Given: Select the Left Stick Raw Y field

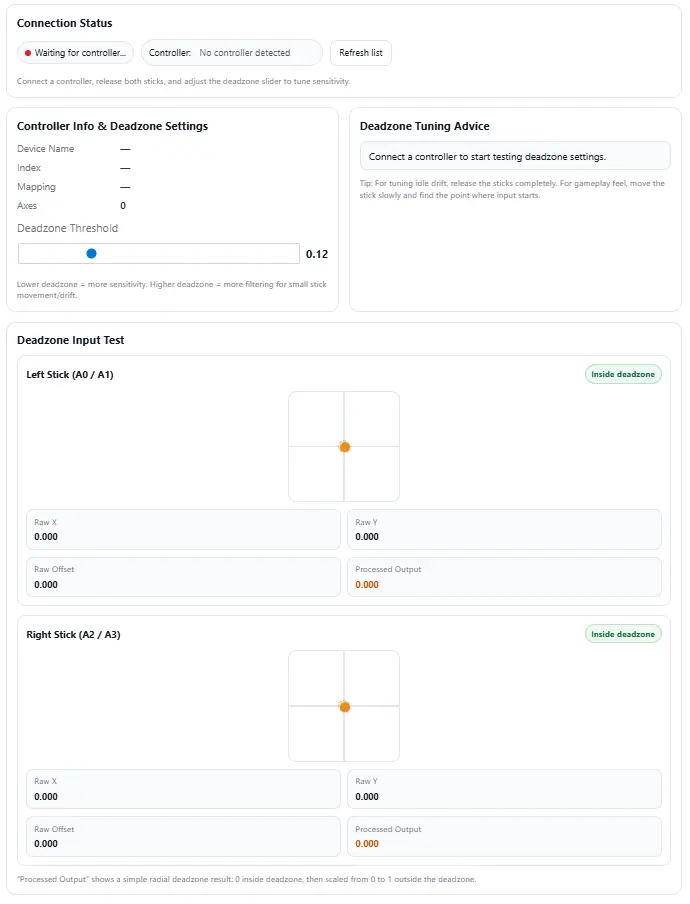Looking at the screenshot, I should coord(504,529).
